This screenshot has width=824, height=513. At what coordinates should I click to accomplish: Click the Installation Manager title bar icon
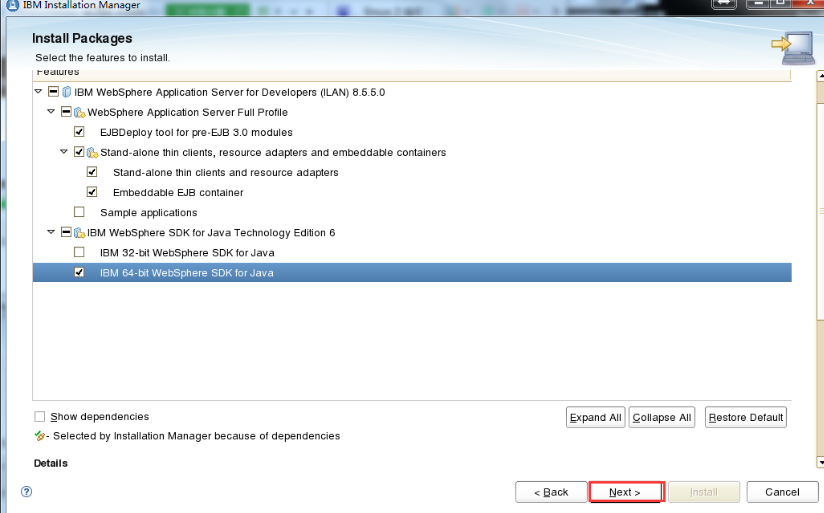[x=12, y=5]
